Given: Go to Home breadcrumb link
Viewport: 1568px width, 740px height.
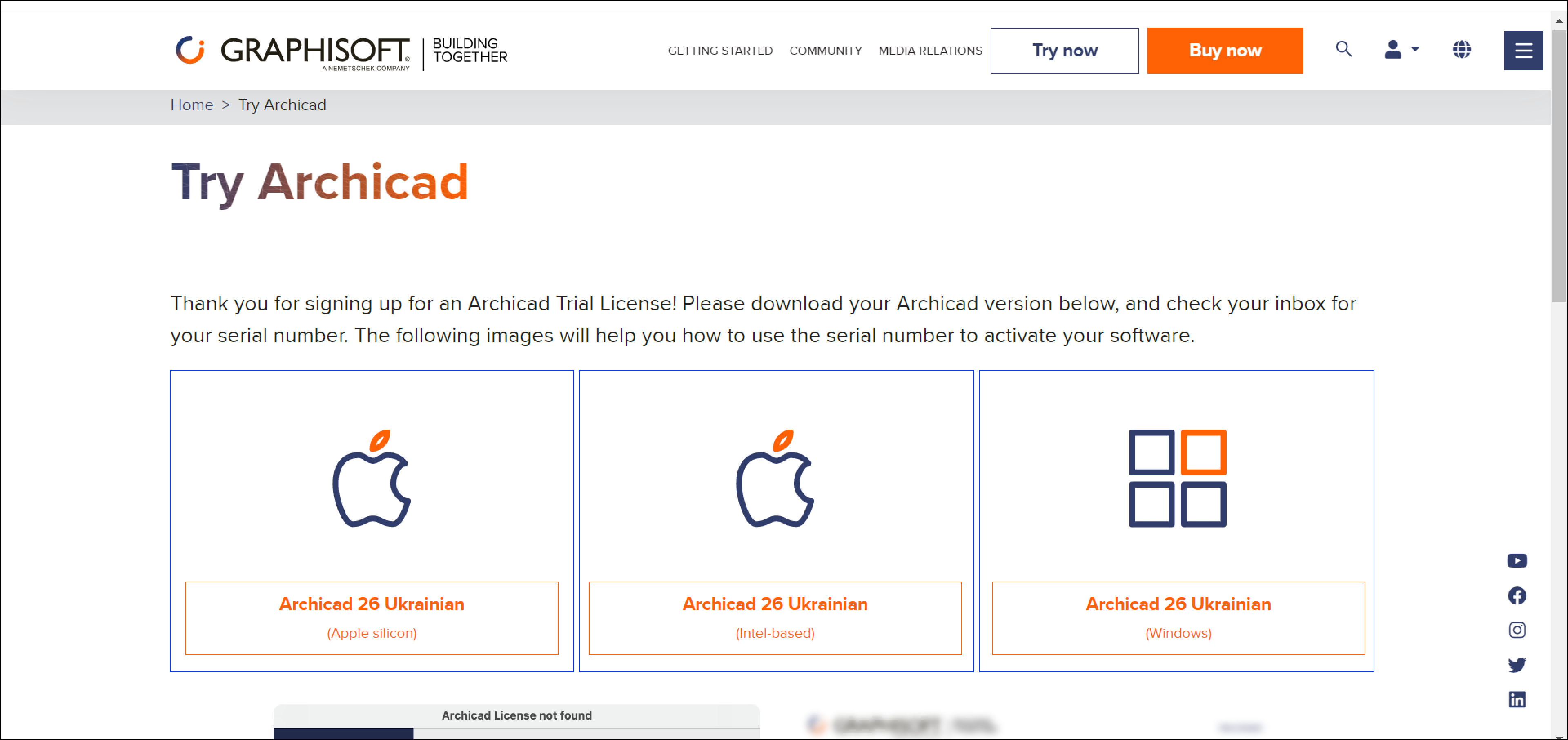Looking at the screenshot, I should click(192, 105).
